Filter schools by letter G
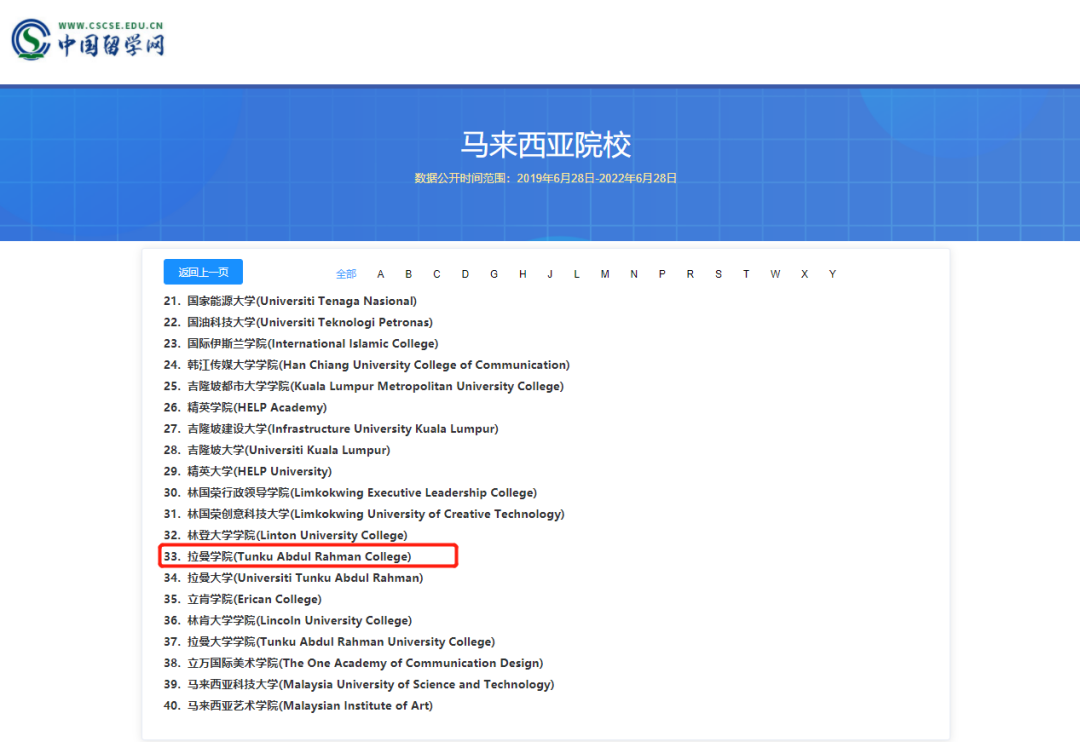 tap(494, 274)
